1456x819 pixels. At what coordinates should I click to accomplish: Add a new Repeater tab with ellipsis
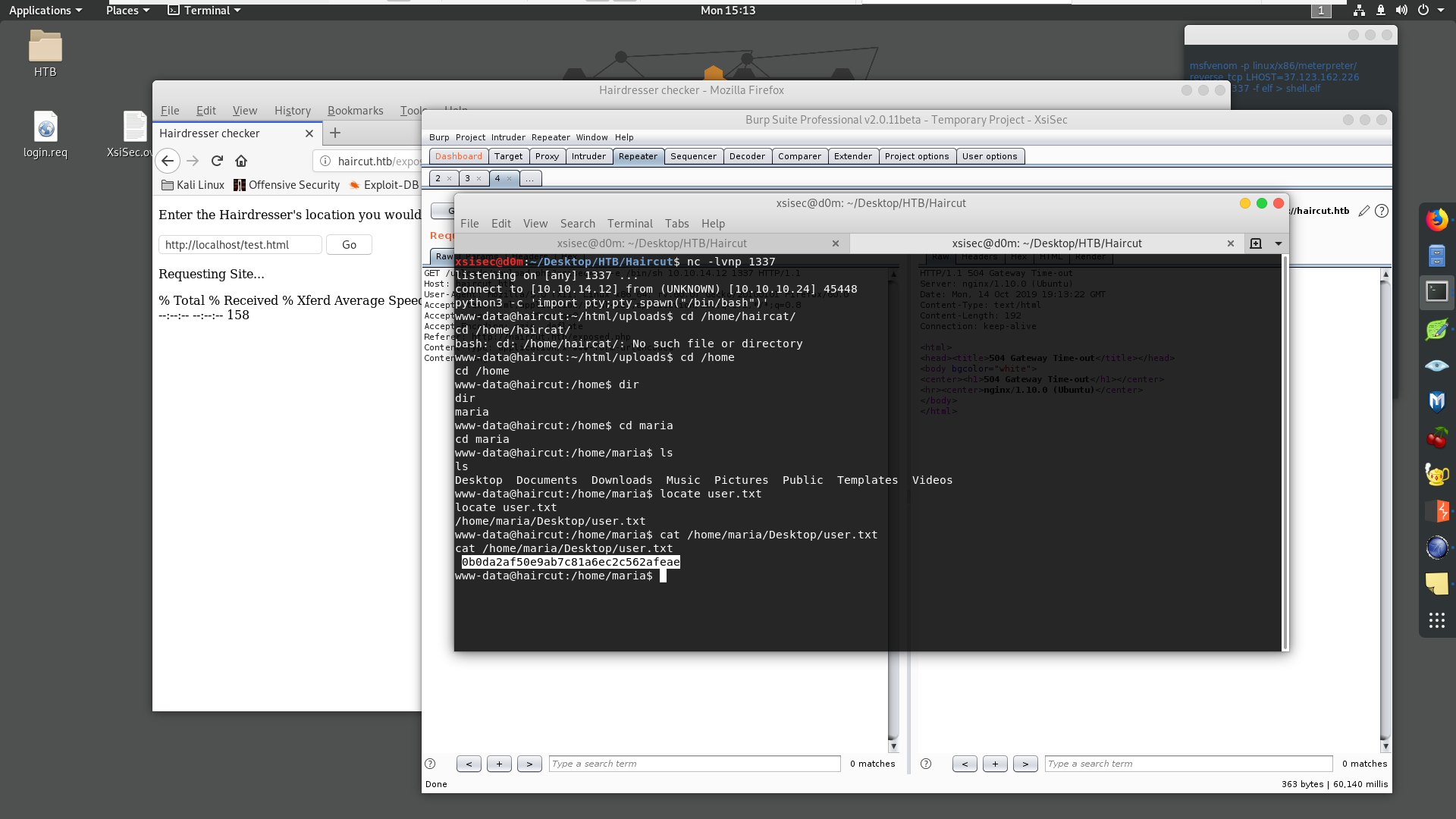click(530, 178)
